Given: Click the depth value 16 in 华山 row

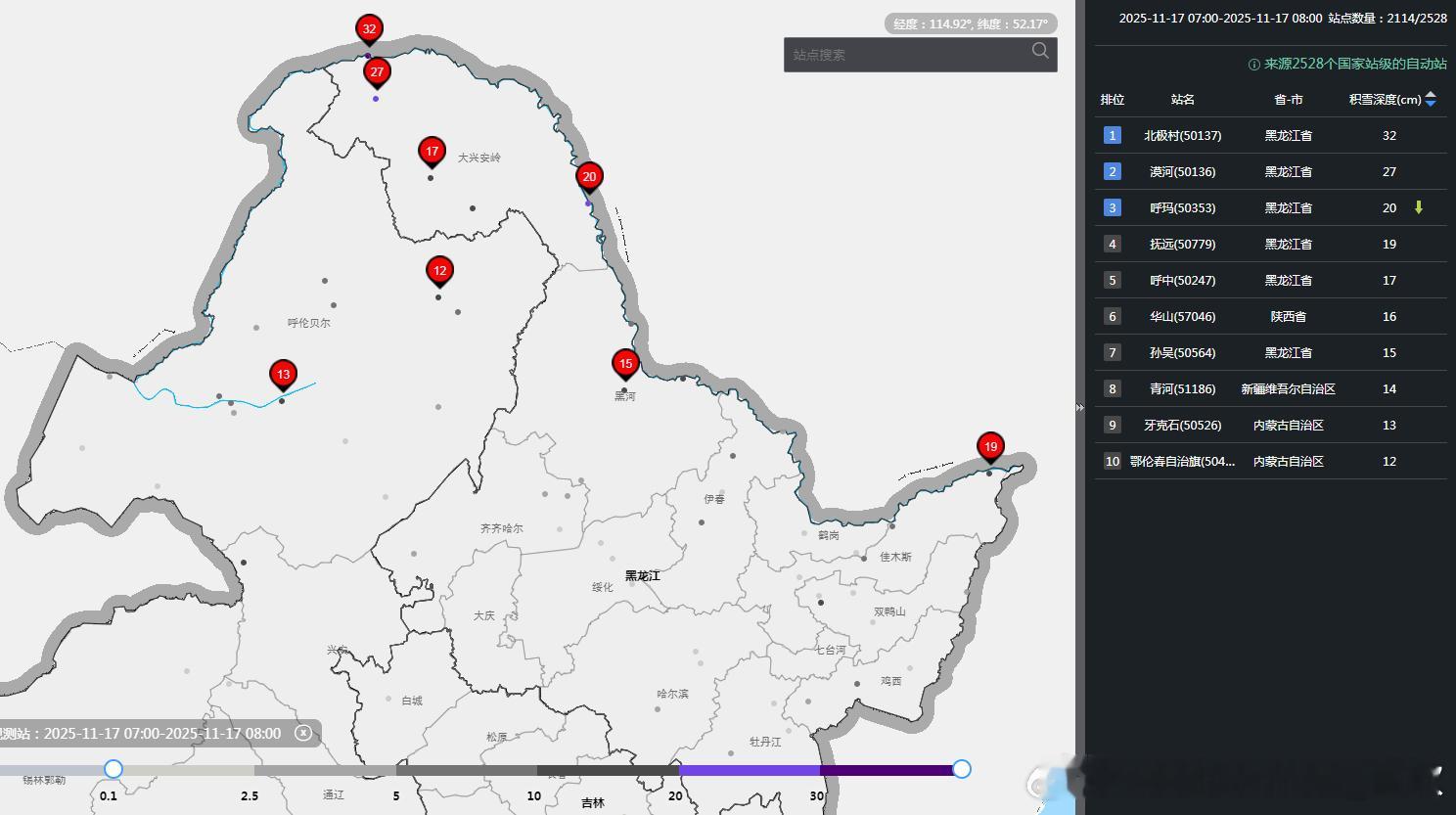Looking at the screenshot, I should (x=1389, y=317).
